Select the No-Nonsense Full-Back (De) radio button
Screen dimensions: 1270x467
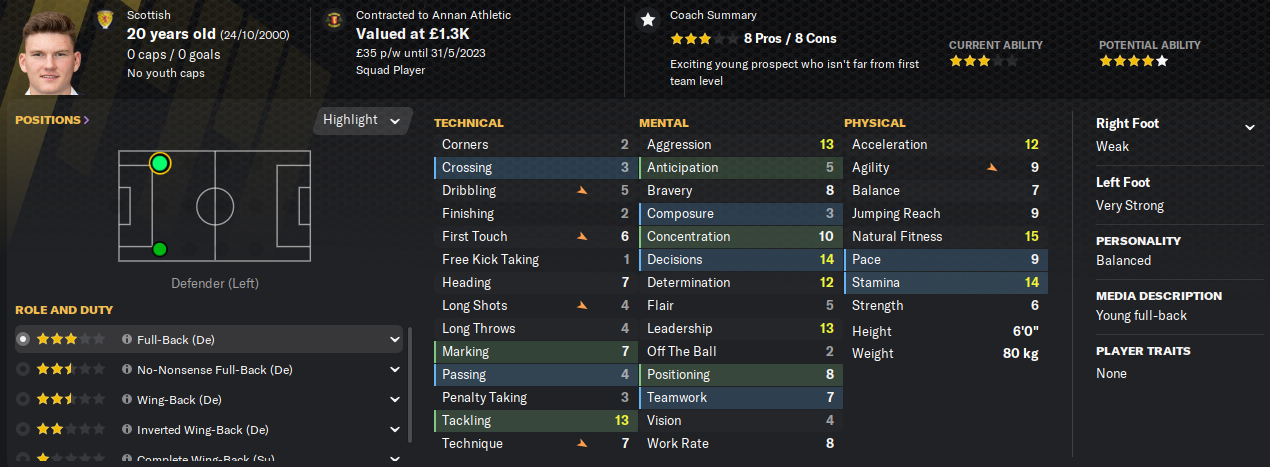(24, 369)
